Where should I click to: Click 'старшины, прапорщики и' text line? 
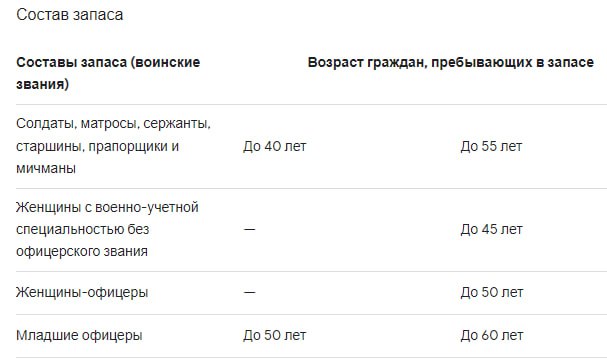click(x=98, y=147)
